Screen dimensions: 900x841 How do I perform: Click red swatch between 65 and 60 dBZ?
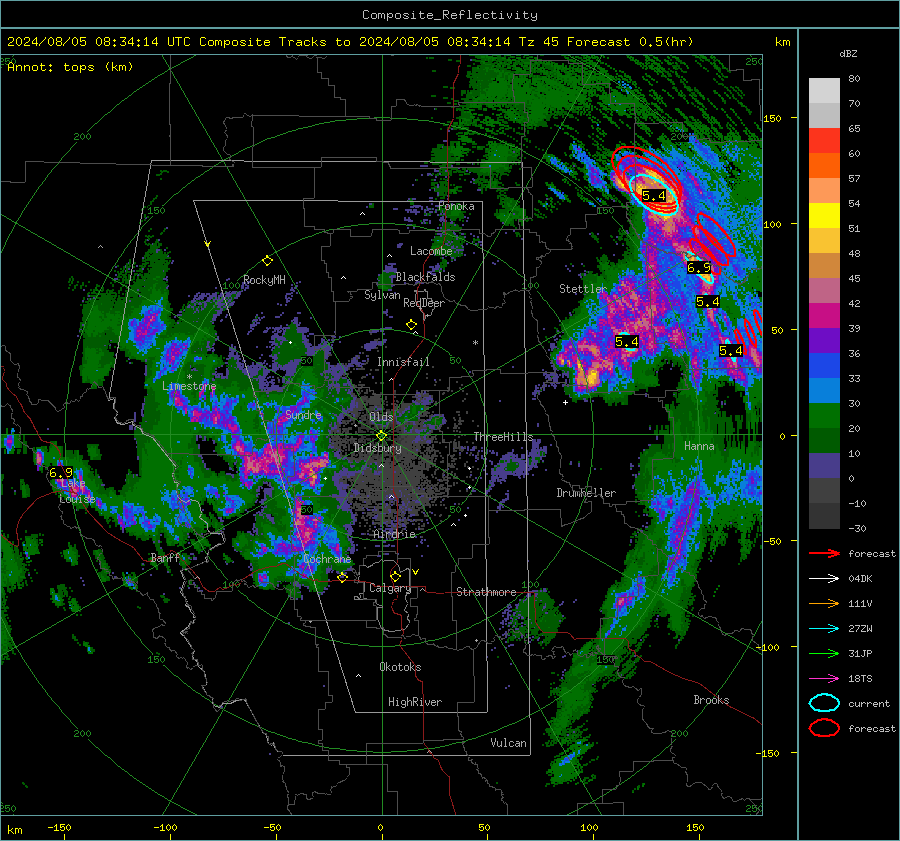click(824, 141)
